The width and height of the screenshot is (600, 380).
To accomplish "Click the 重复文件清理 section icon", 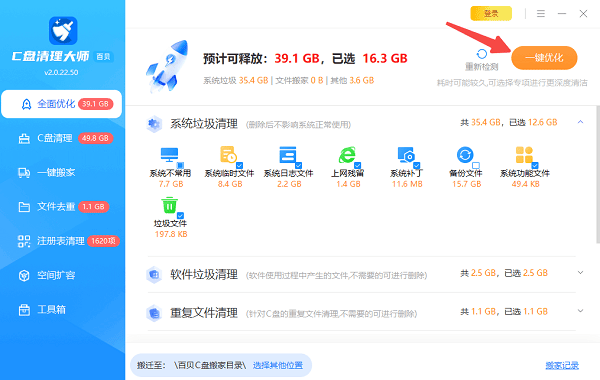I will point(154,313).
